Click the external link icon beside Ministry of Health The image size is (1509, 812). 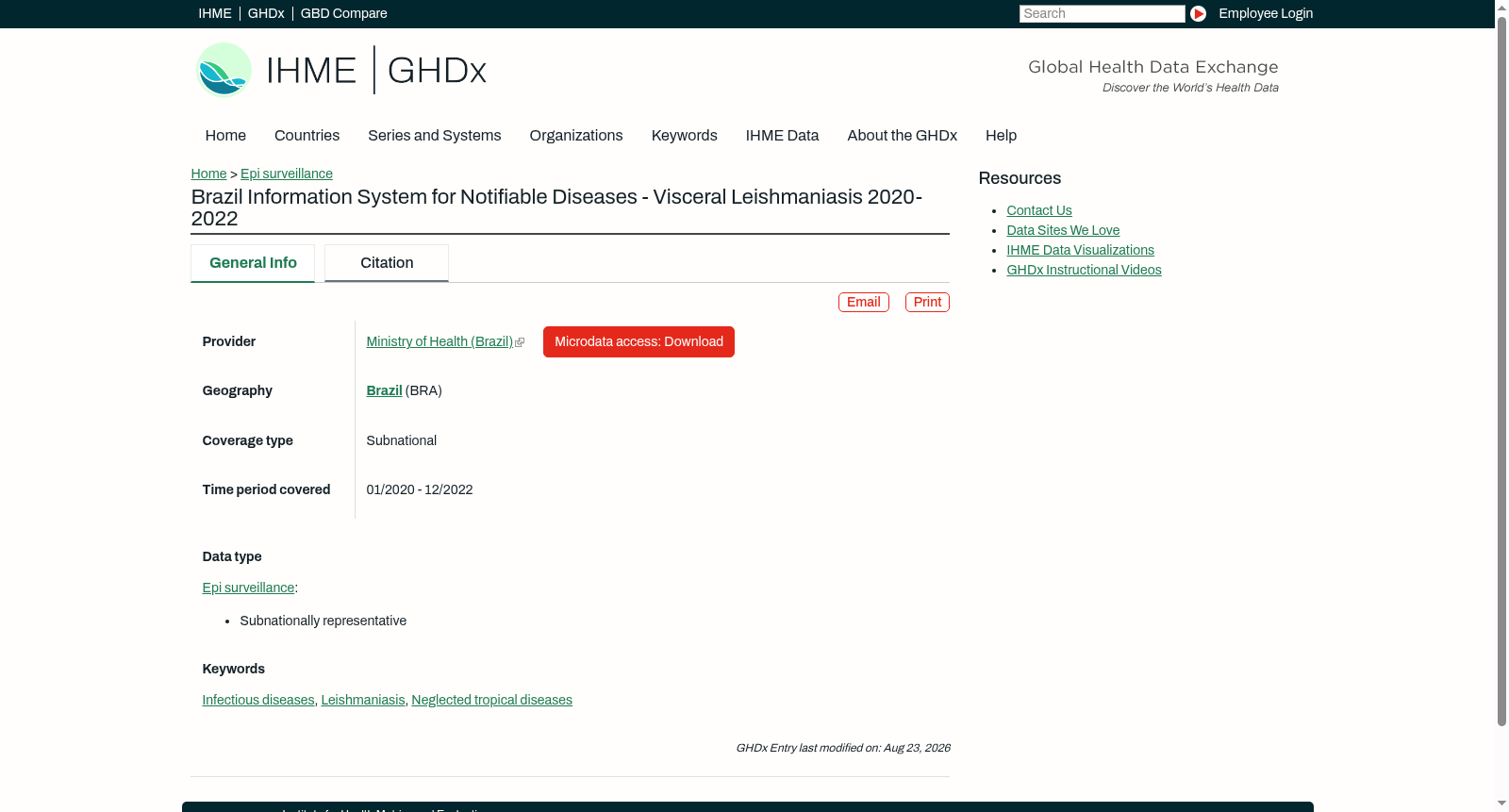click(x=520, y=342)
